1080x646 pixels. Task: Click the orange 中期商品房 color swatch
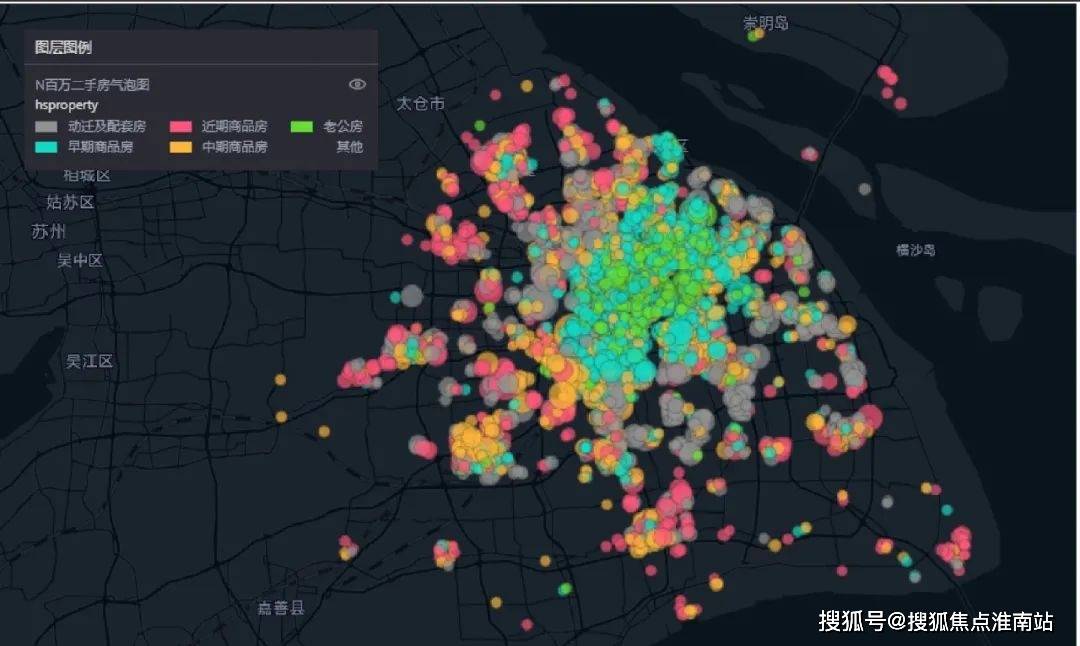[x=180, y=147]
